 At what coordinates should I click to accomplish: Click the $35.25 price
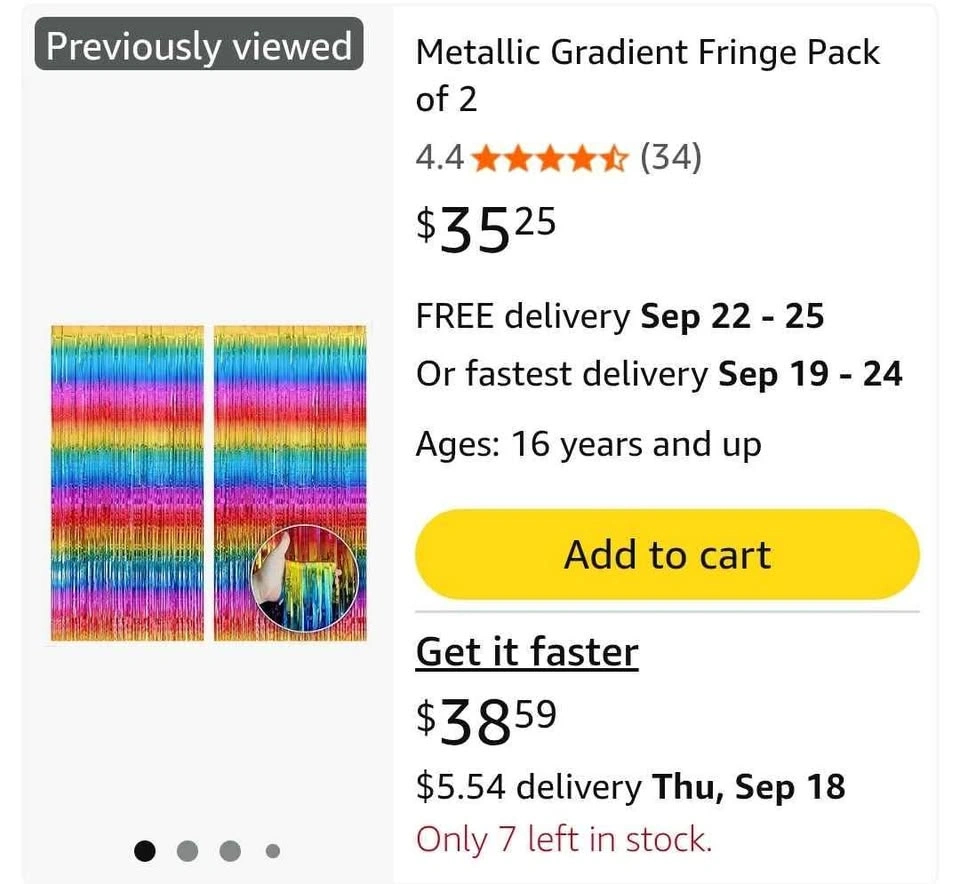[485, 228]
